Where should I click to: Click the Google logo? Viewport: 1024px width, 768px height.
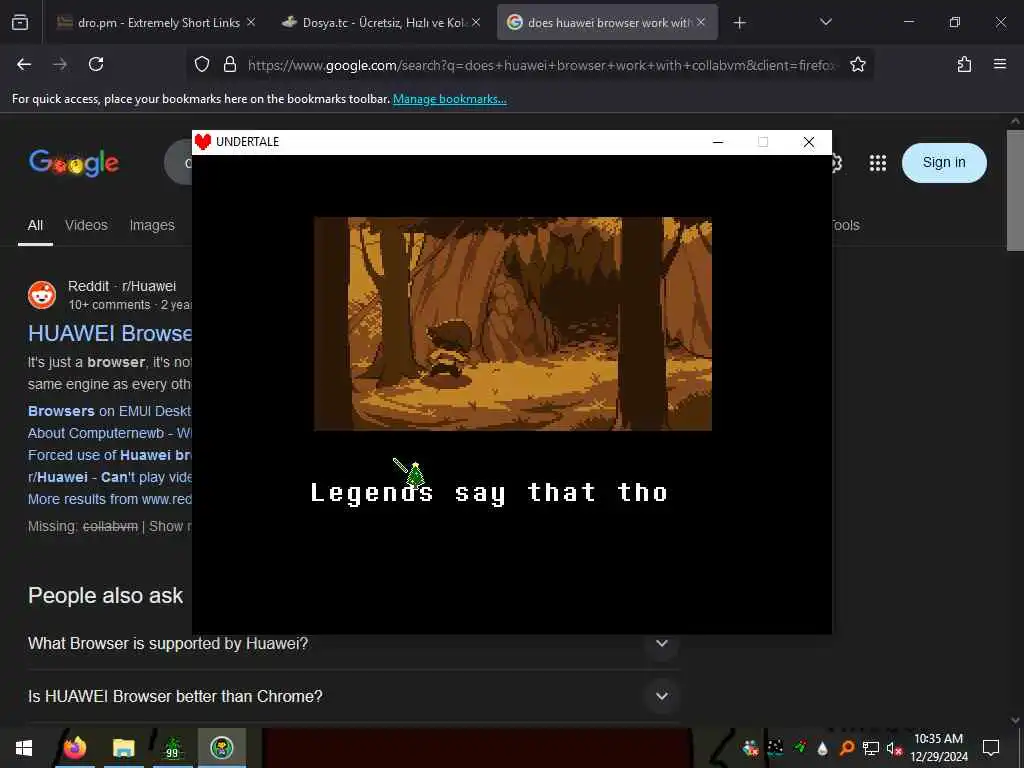[x=74, y=163]
